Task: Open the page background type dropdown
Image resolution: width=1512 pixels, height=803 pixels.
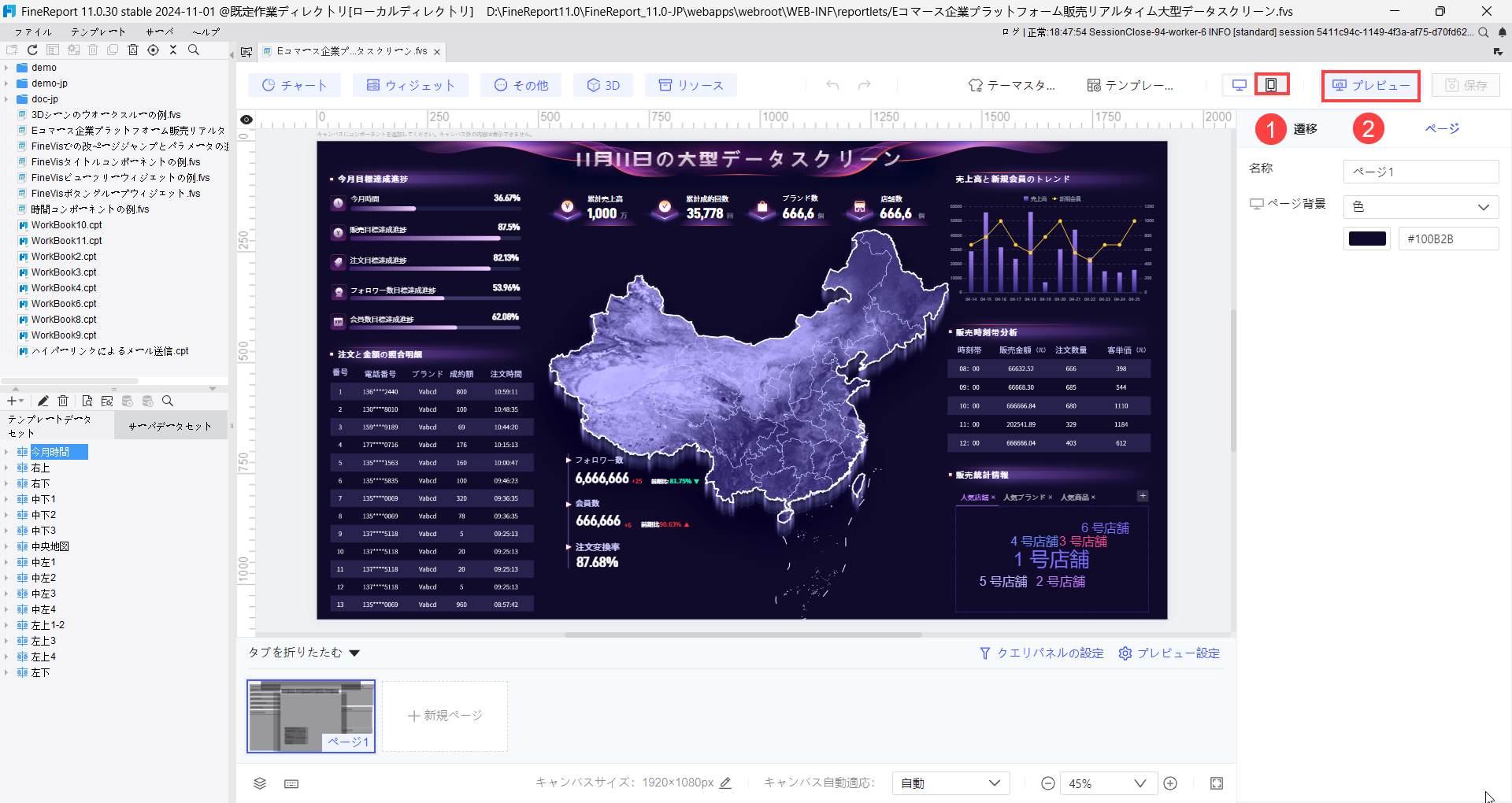Action: click(x=1421, y=207)
